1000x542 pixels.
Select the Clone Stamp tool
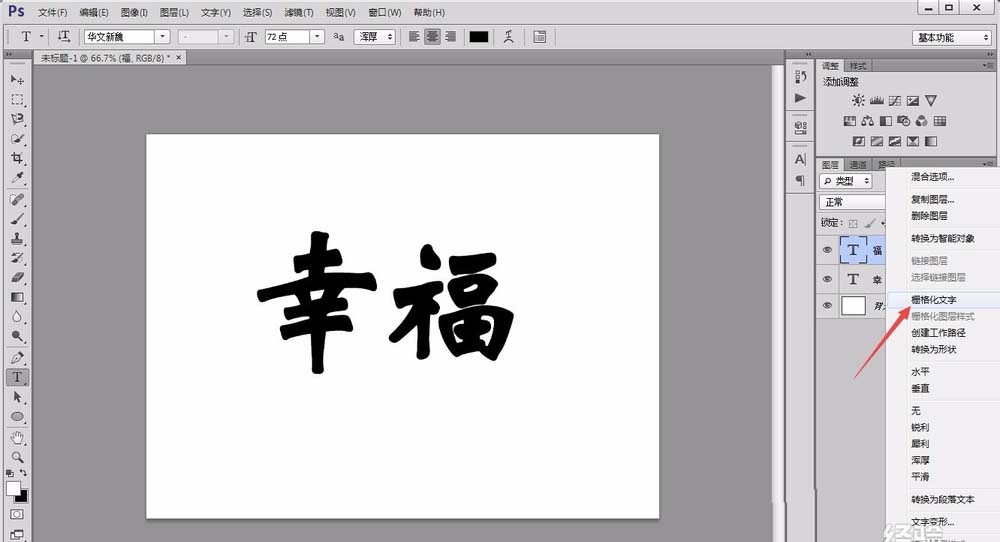[17, 238]
